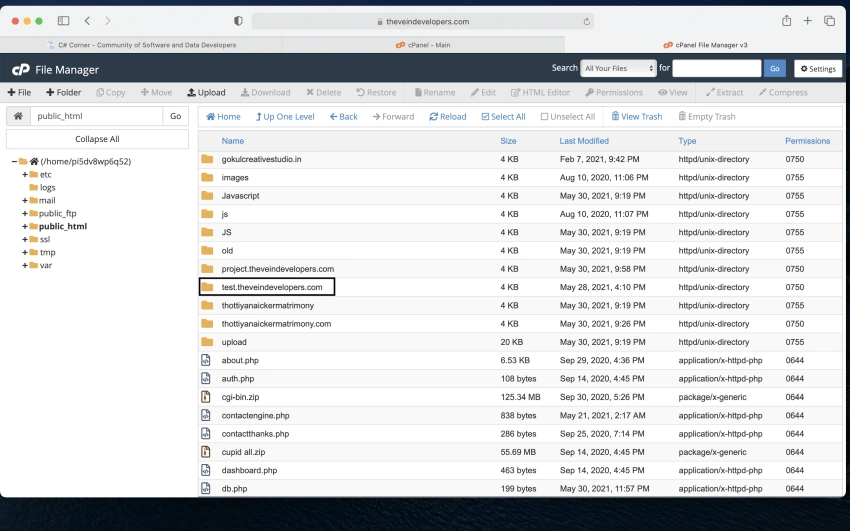Sort files by Last Modified header
This screenshot has height=531, width=850.
[584, 141]
